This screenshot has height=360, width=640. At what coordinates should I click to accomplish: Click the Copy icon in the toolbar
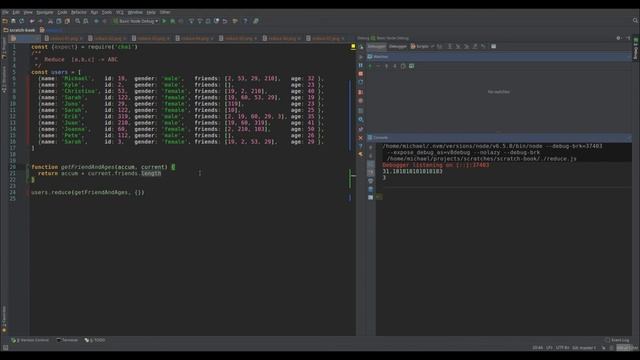[59, 21]
